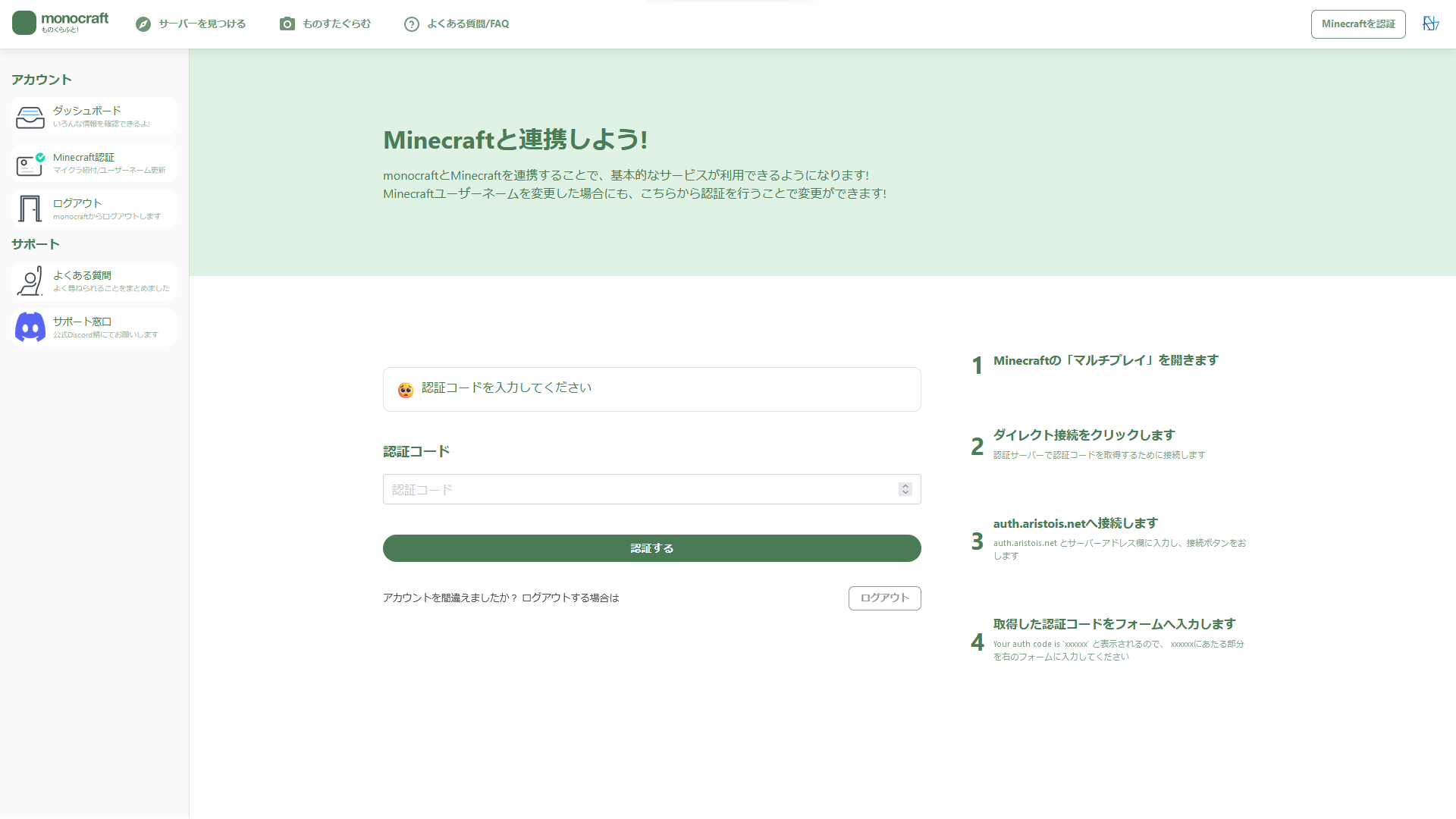Click the door icon for ログアウト
Screen dimensions: 1456x819
click(30, 209)
